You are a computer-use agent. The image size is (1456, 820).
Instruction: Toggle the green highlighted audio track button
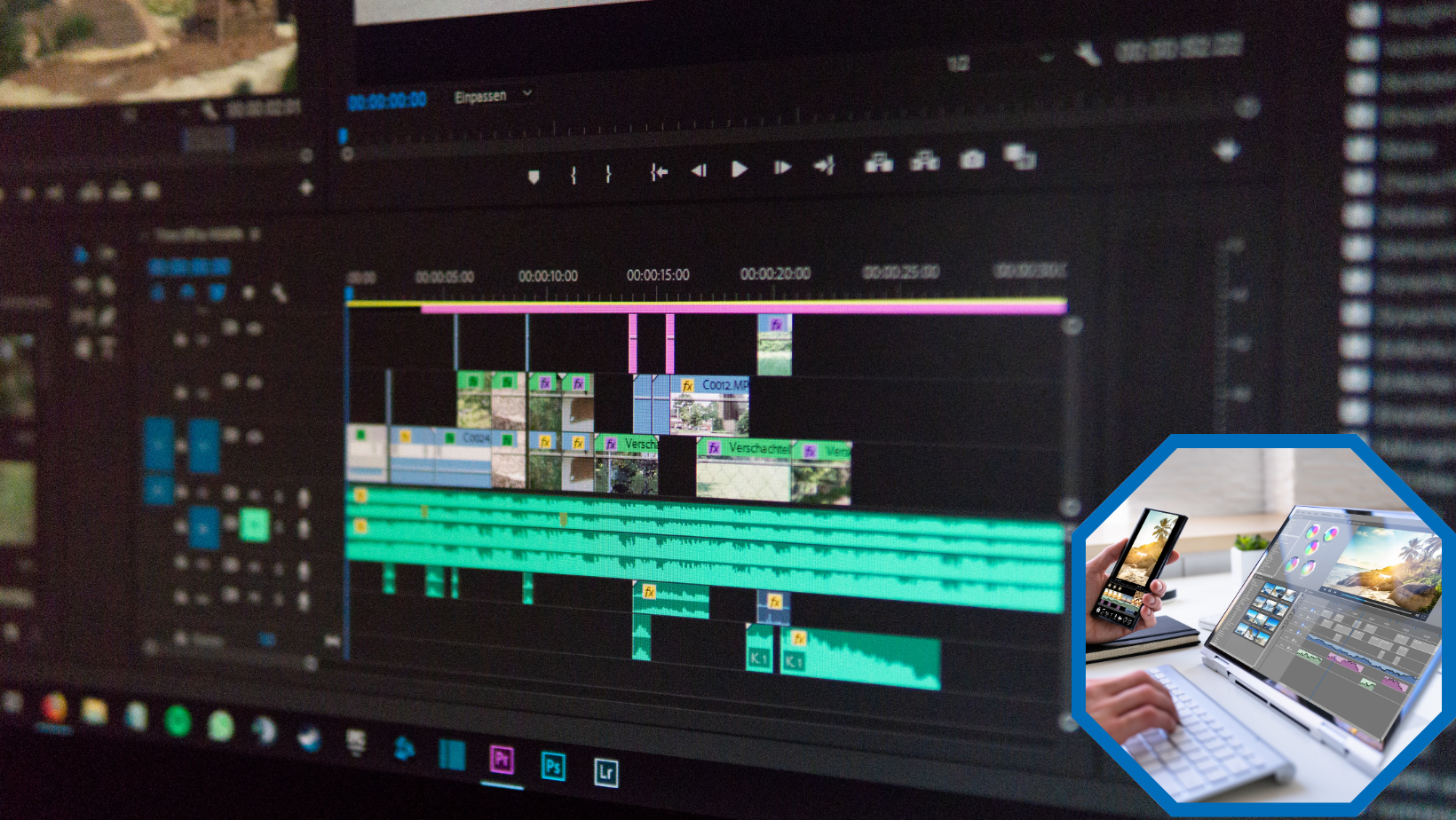click(x=255, y=524)
